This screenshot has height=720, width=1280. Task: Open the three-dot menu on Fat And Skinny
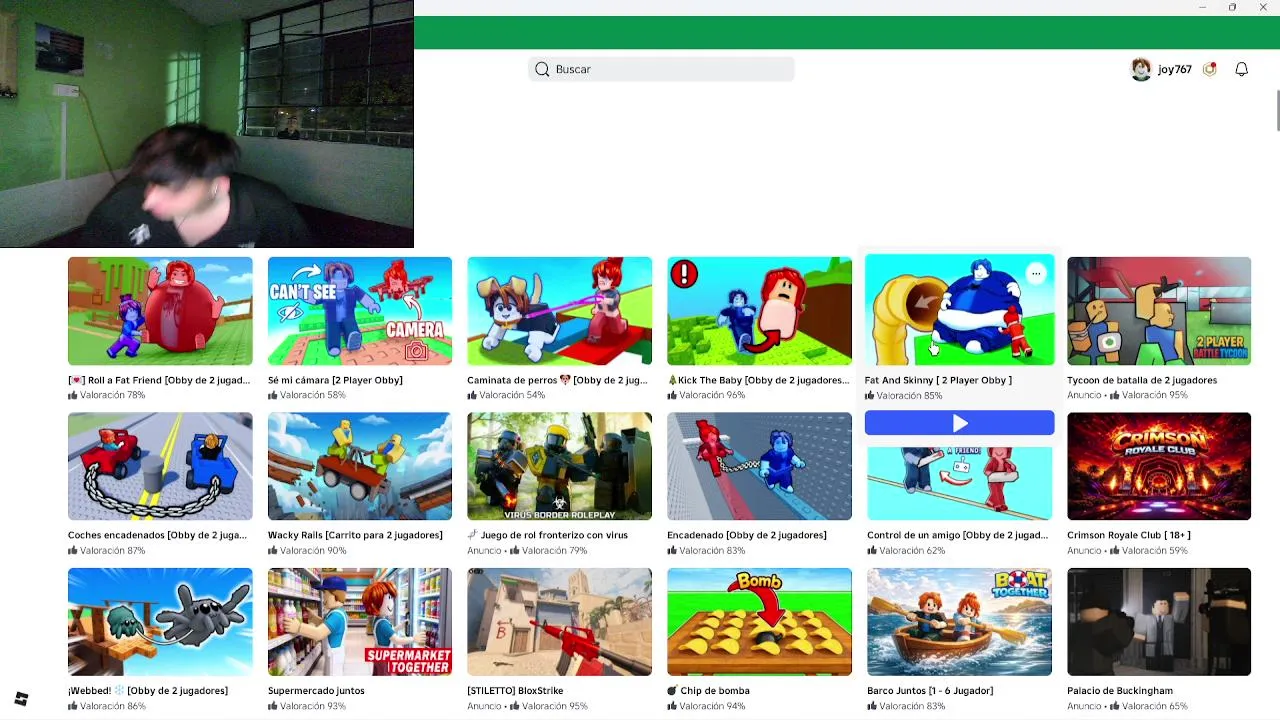[1036, 273]
